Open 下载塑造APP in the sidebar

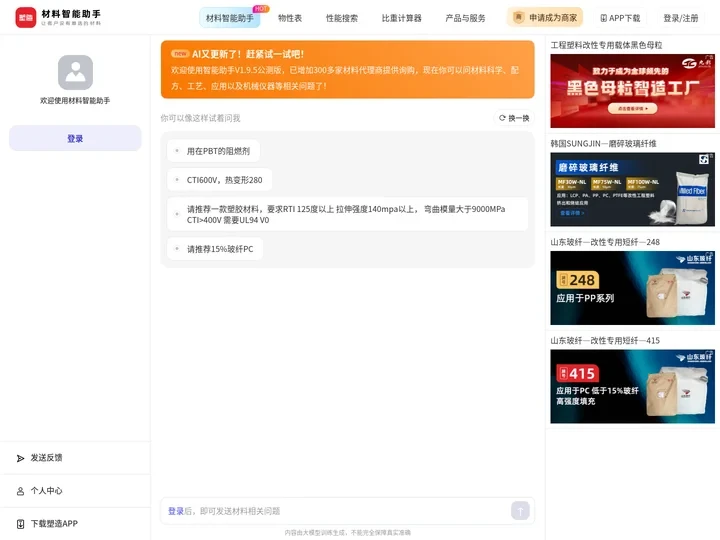pos(75,524)
